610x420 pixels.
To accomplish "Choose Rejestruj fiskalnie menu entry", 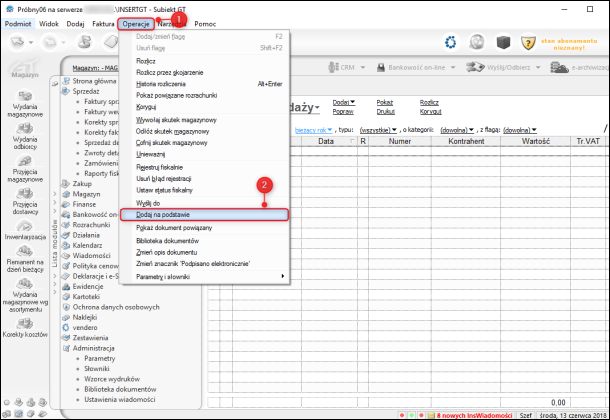I will (x=204, y=167).
